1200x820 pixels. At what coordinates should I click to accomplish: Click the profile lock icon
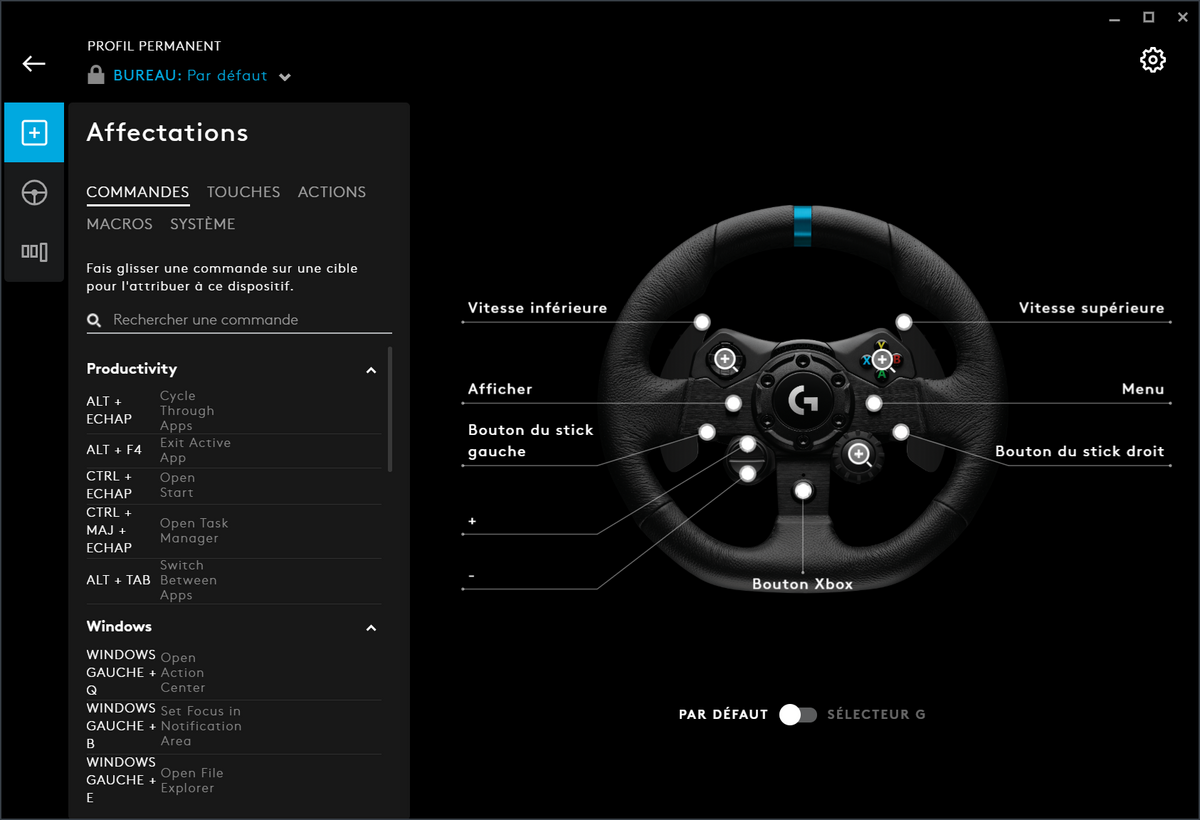96,75
